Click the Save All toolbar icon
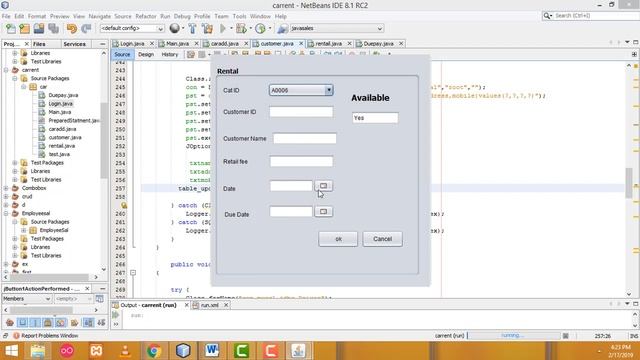The width and height of the screenshot is (640, 360). [x=53, y=29]
